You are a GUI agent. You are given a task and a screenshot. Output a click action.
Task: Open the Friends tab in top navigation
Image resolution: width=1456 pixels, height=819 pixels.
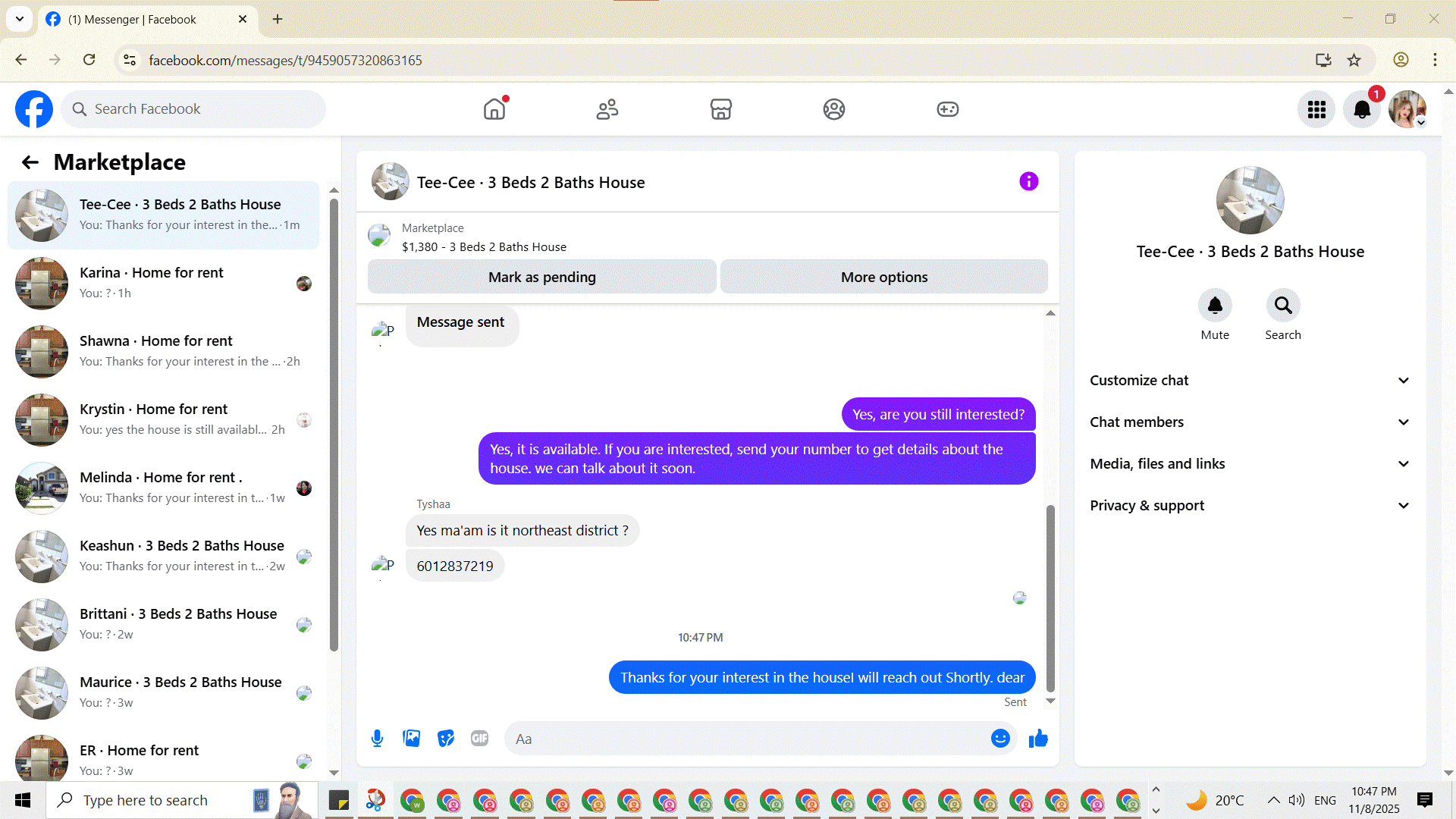click(x=607, y=109)
